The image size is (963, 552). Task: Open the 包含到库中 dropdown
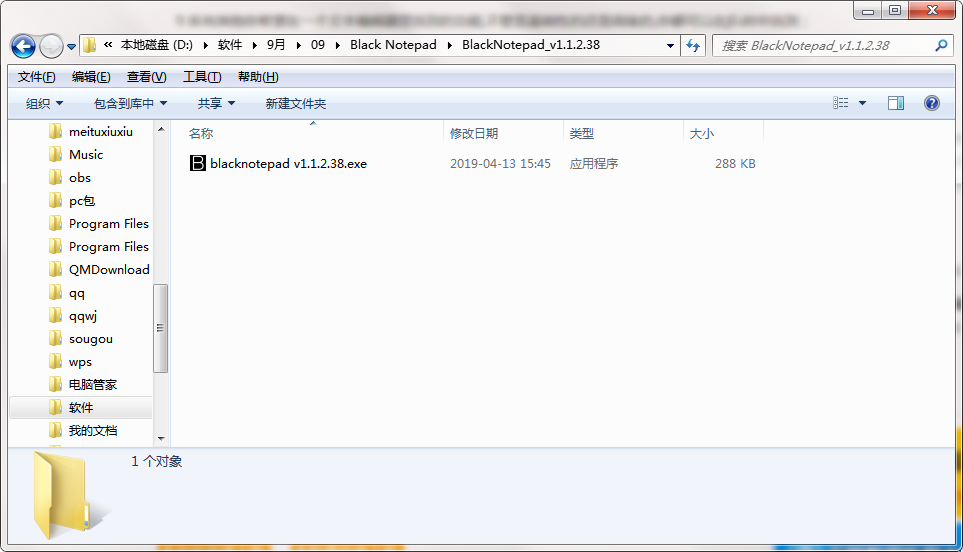(130, 104)
